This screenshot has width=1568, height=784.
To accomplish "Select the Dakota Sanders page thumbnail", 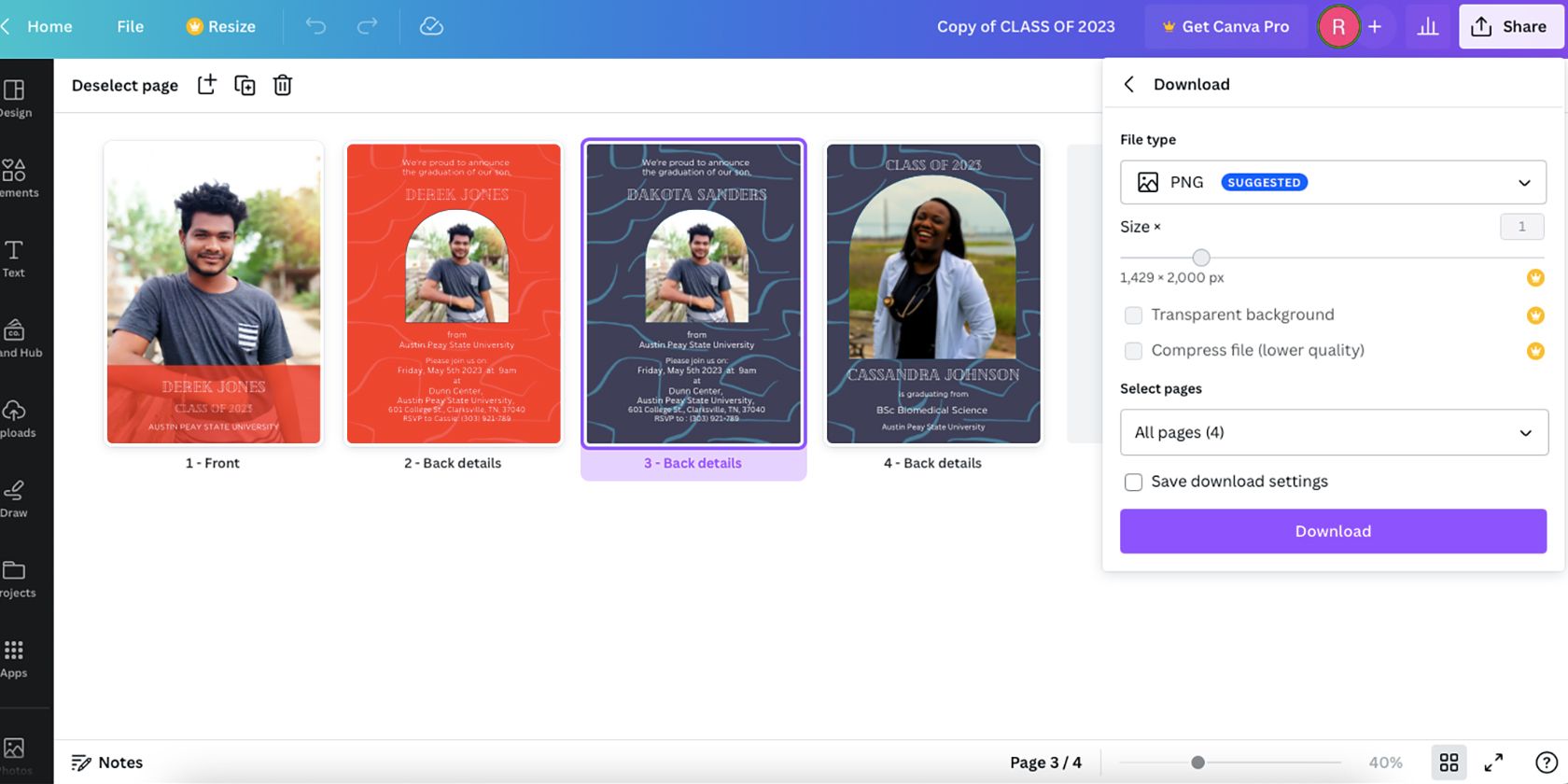I will [693, 293].
